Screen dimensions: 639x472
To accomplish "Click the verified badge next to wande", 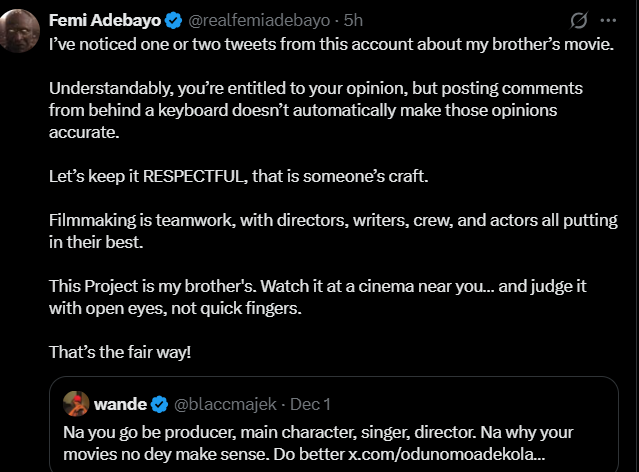I will point(159,405).
